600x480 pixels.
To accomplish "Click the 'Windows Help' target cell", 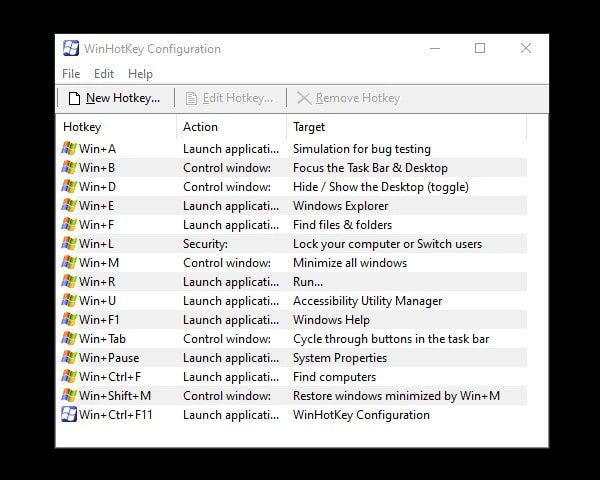I will [x=331, y=320].
